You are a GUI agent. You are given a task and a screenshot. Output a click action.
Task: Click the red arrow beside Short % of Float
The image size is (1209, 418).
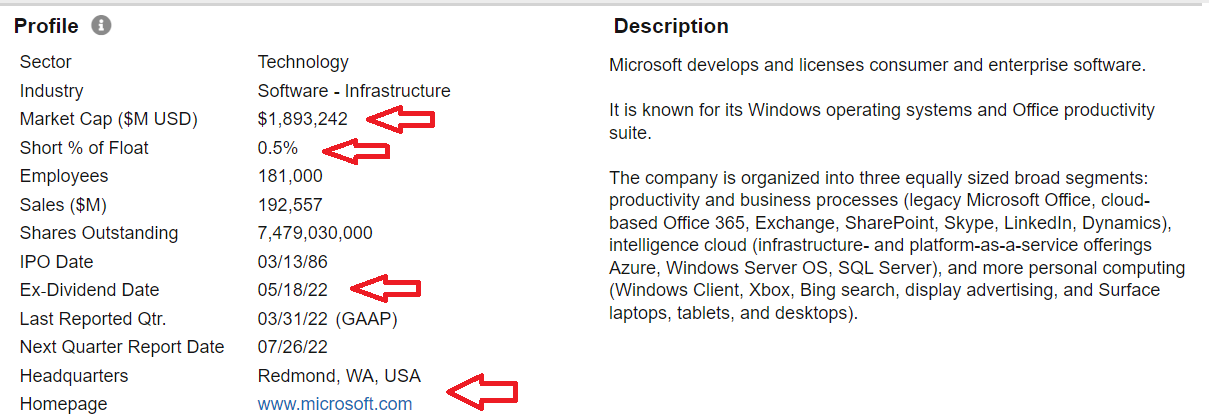point(355,152)
